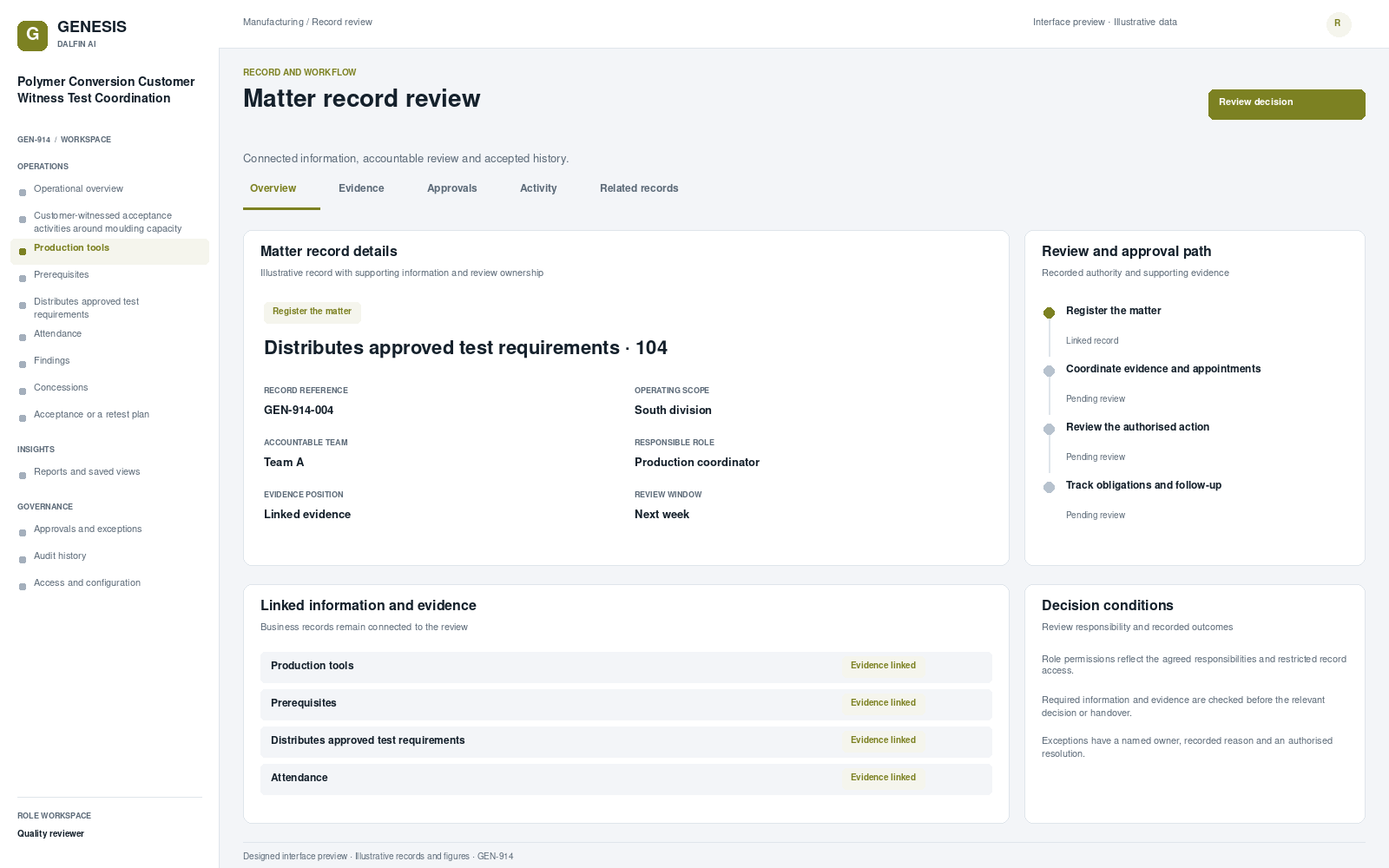Viewport: 1389px width, 868px height.
Task: Click Evidence linked badge for Production tools
Action: (x=883, y=666)
